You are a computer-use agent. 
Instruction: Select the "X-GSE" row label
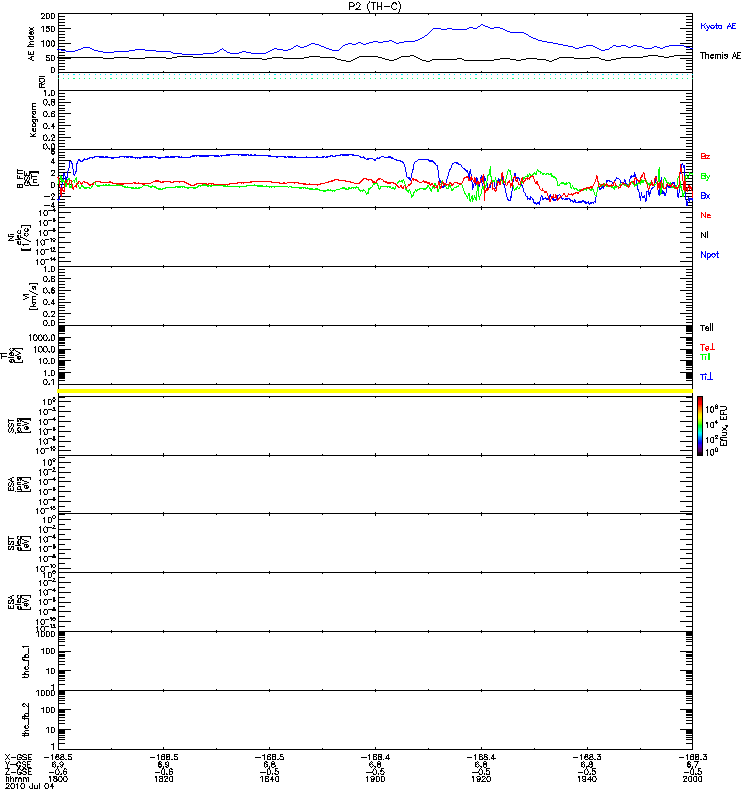click(18, 757)
